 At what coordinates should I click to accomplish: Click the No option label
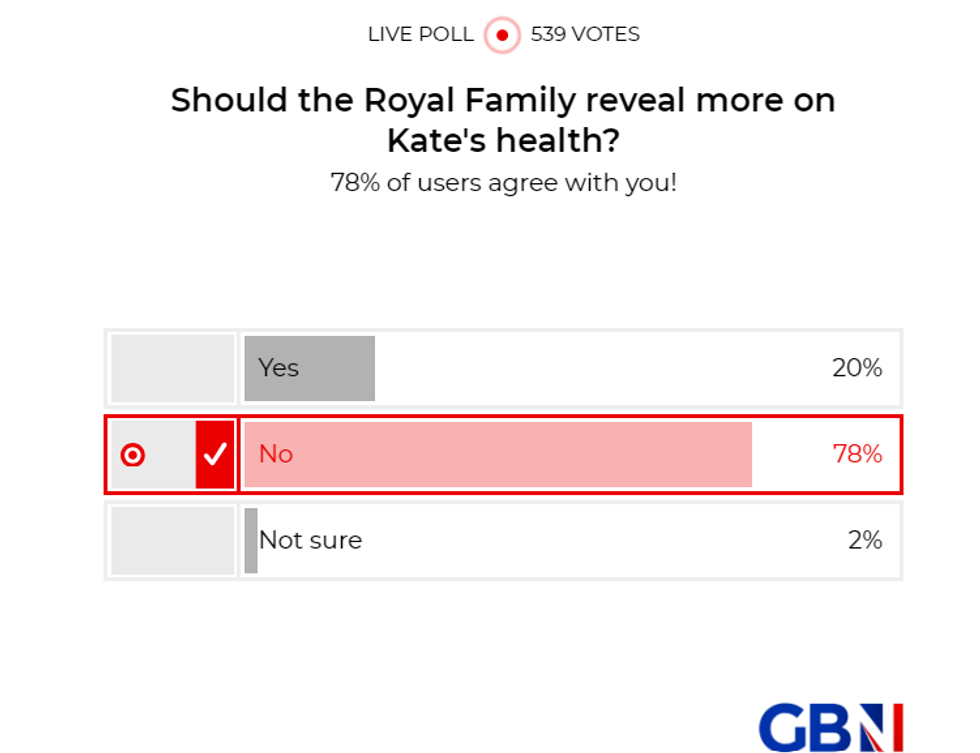tap(276, 454)
